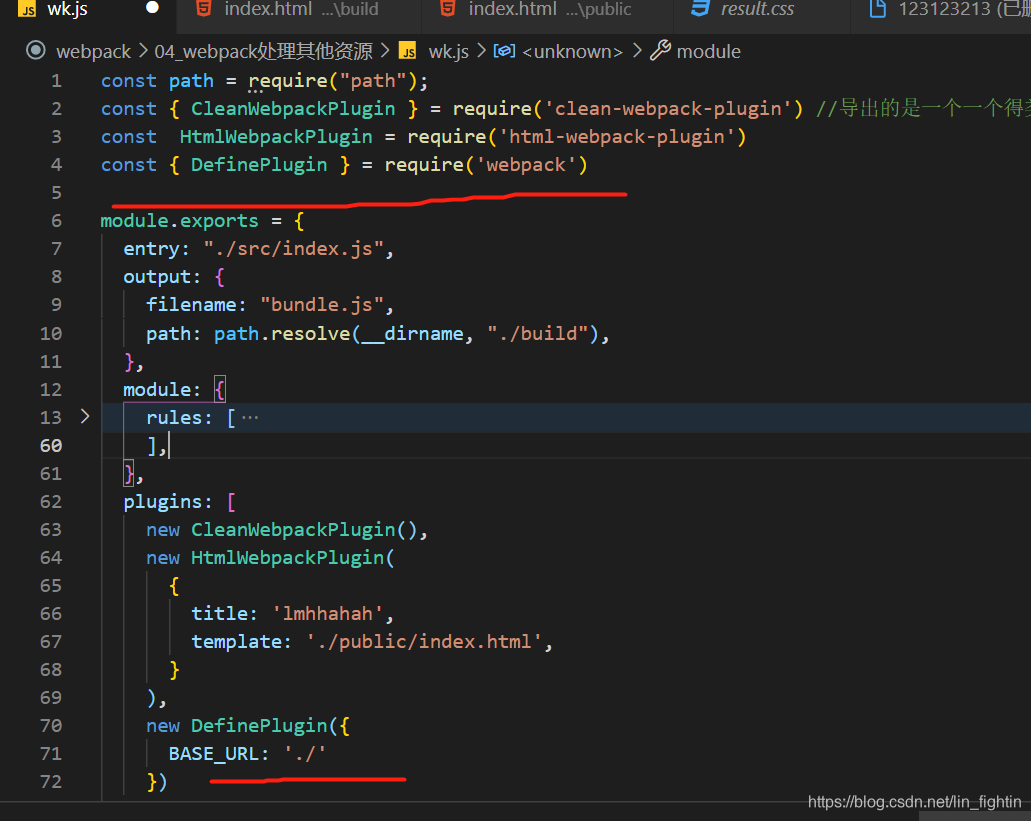Select the wk.js breadcrumb item
The height and width of the screenshot is (821, 1031).
tap(448, 51)
